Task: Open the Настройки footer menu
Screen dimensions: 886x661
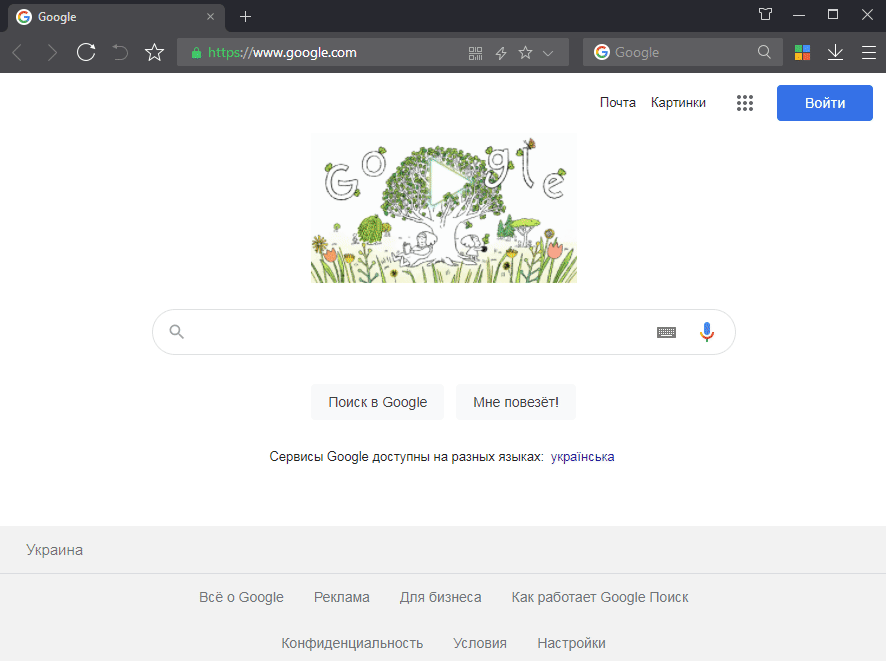Action: 571,643
